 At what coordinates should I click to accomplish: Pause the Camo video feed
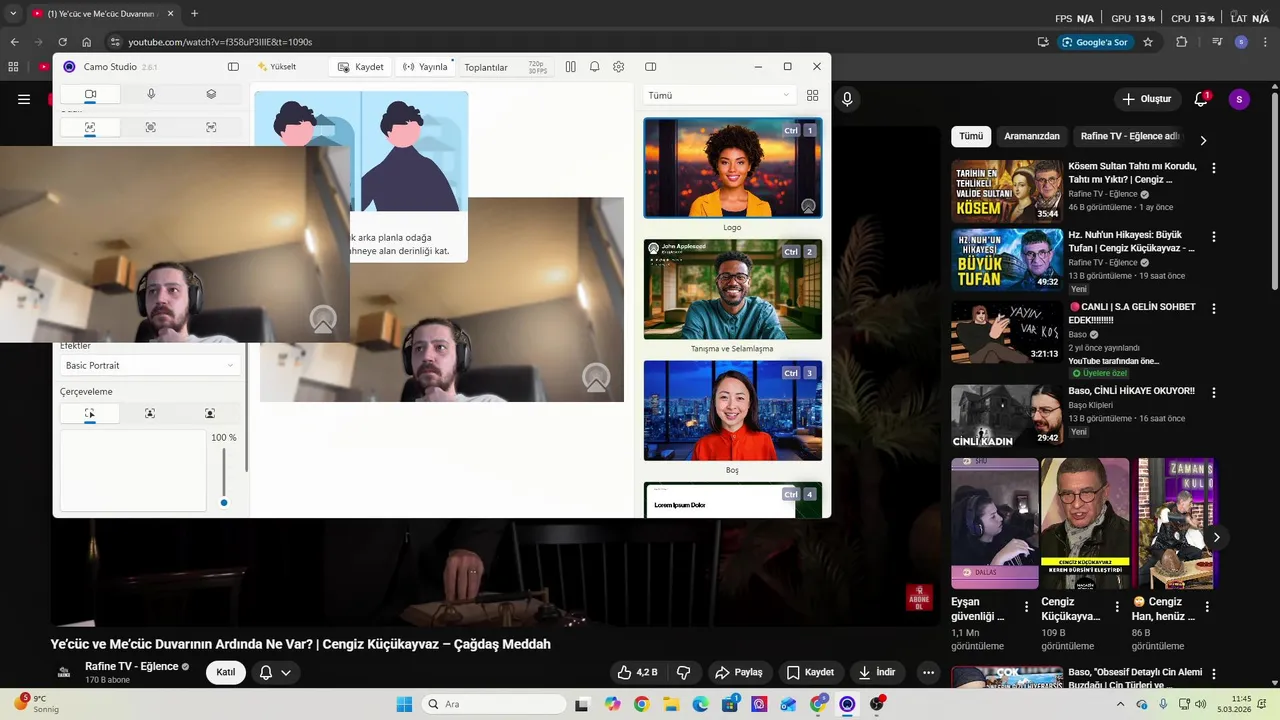(x=570, y=67)
